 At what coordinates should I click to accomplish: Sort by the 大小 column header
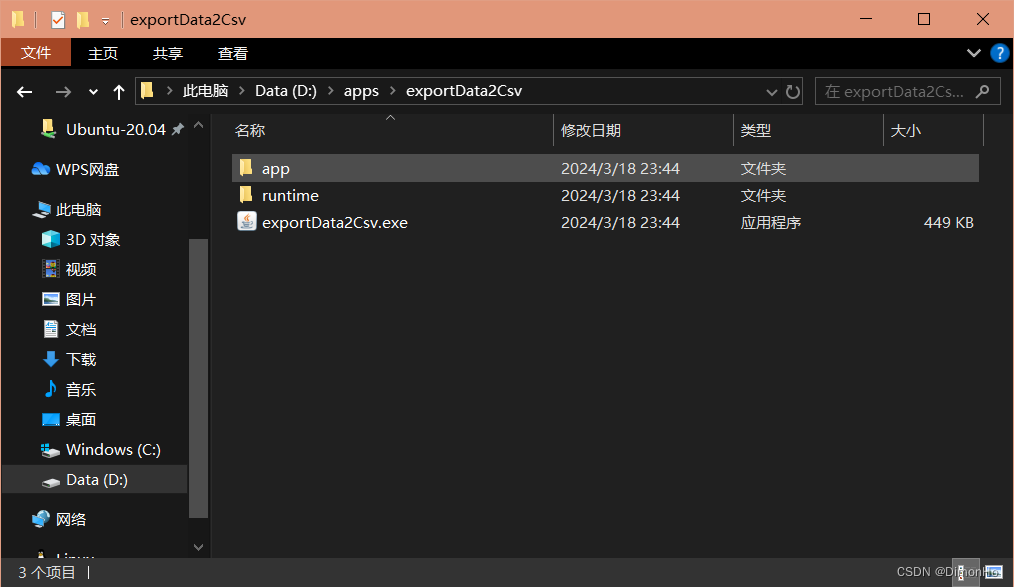[x=933, y=130]
